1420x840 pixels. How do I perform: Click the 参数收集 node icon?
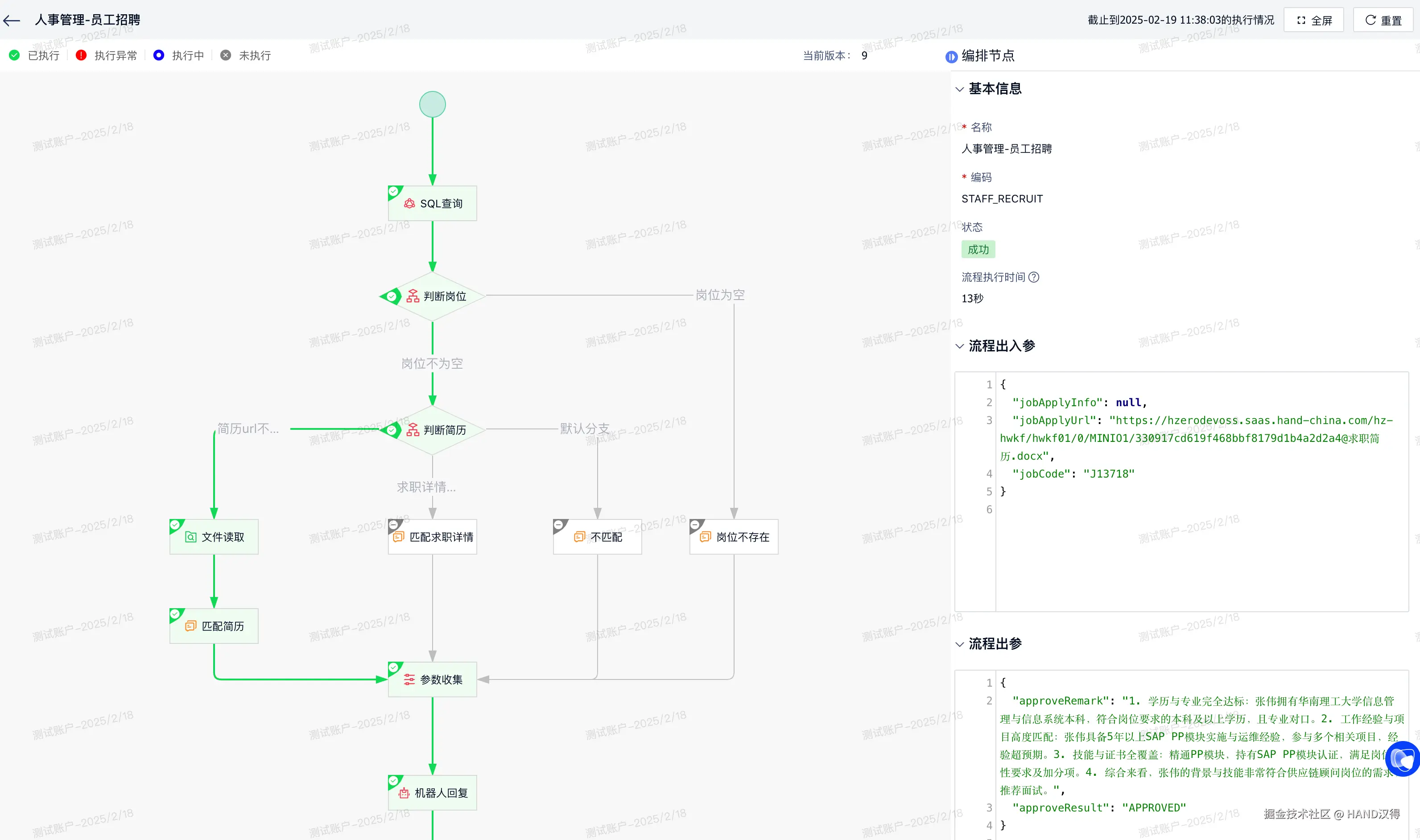[x=409, y=679]
